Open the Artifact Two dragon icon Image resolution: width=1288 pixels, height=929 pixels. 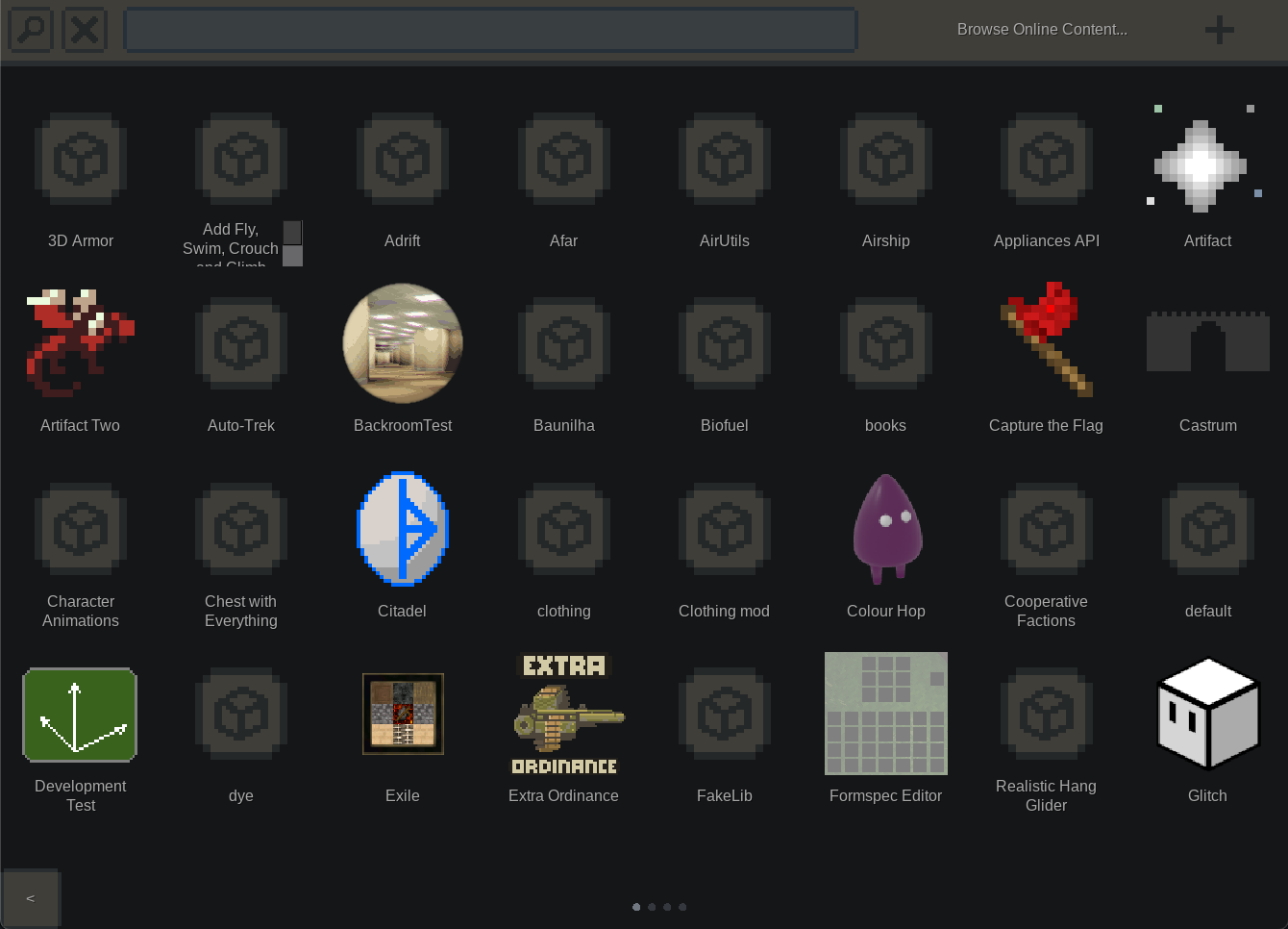tap(80, 343)
